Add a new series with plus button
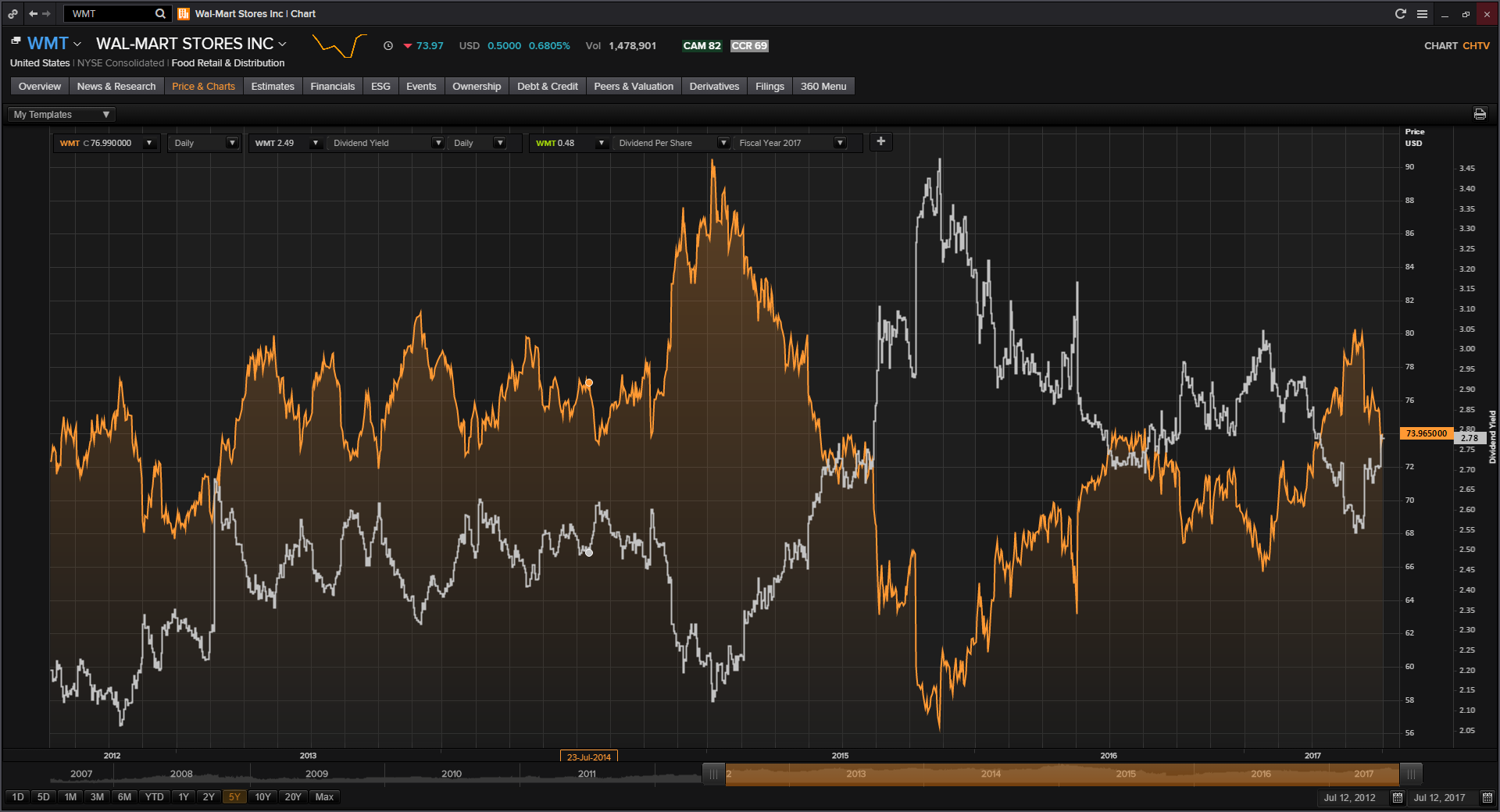The image size is (1500, 812). click(880, 142)
